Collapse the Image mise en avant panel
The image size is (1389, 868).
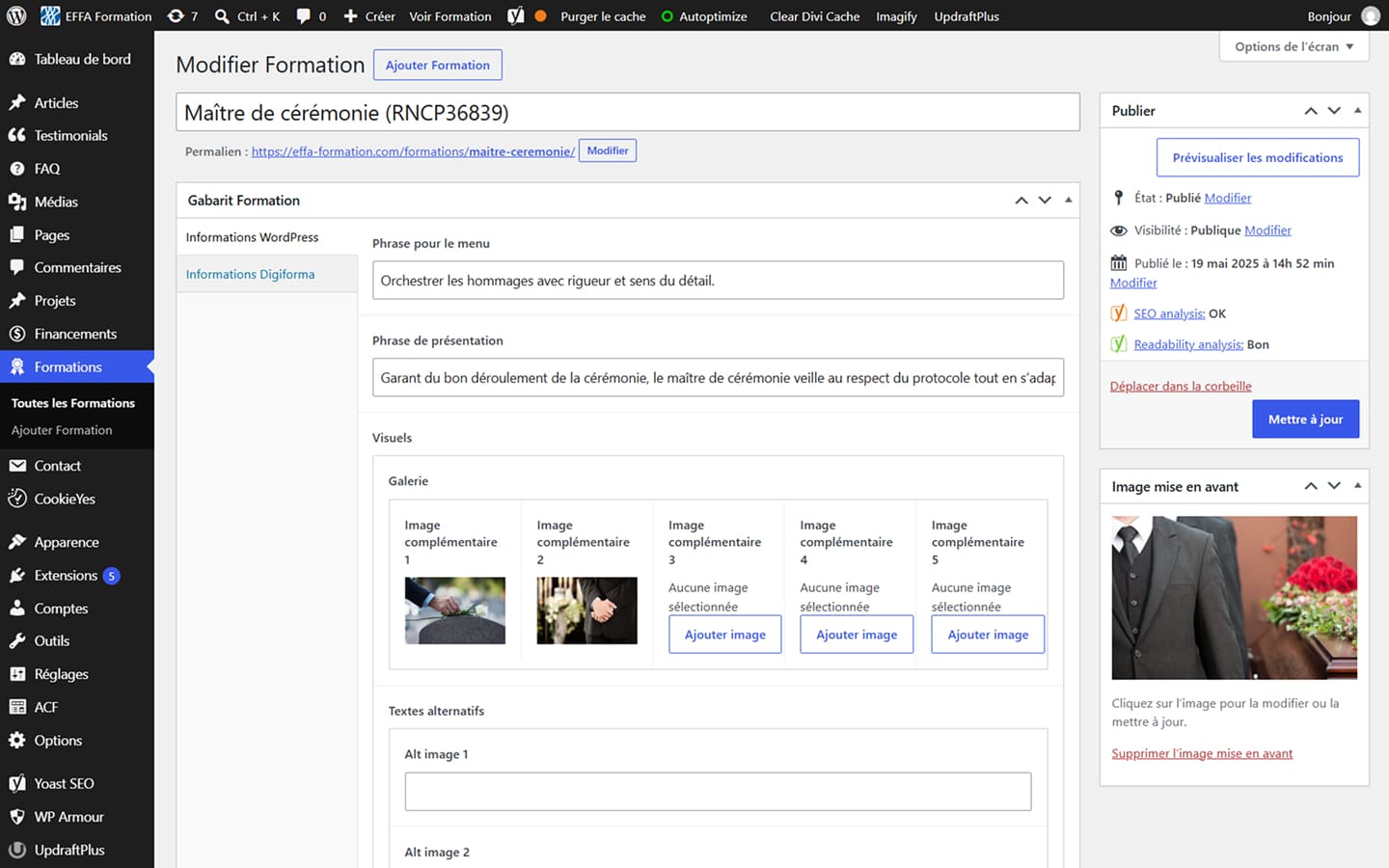pos(1357,486)
